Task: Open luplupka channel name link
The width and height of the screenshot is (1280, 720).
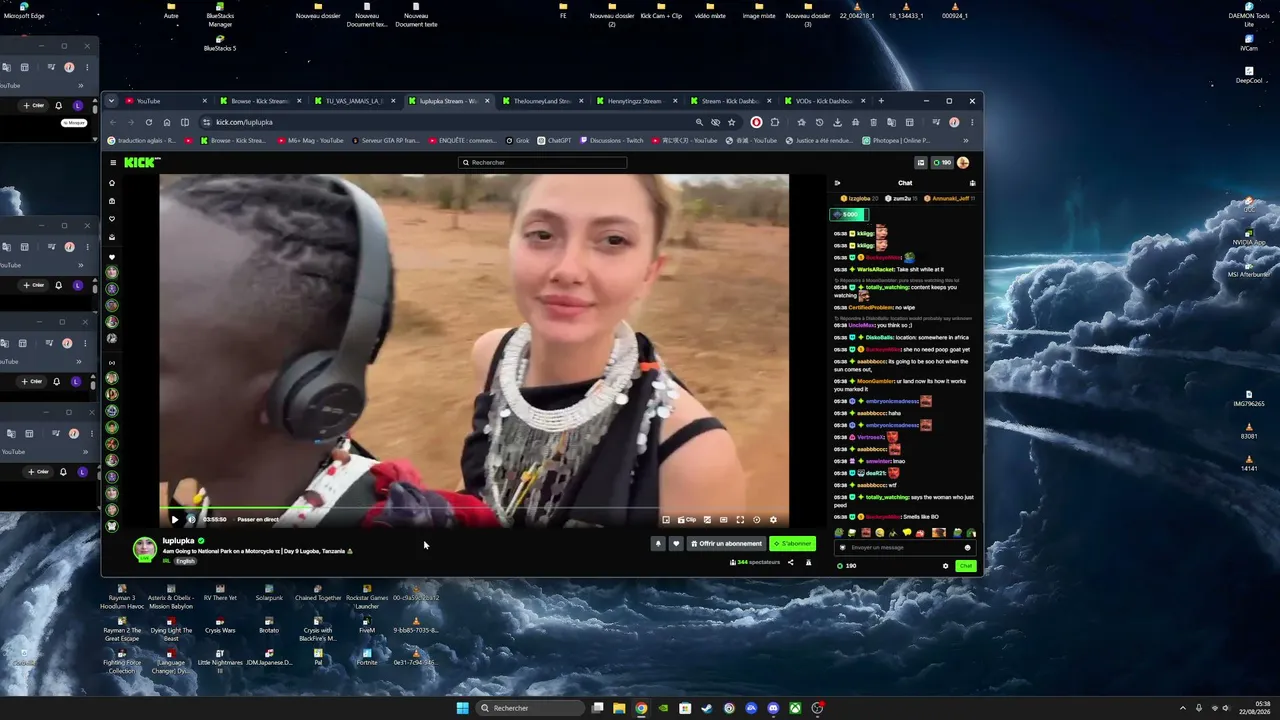Action: (178, 541)
